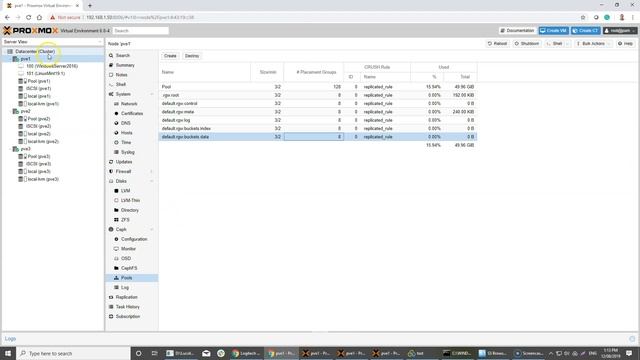Open LVM disks view

pos(125,191)
